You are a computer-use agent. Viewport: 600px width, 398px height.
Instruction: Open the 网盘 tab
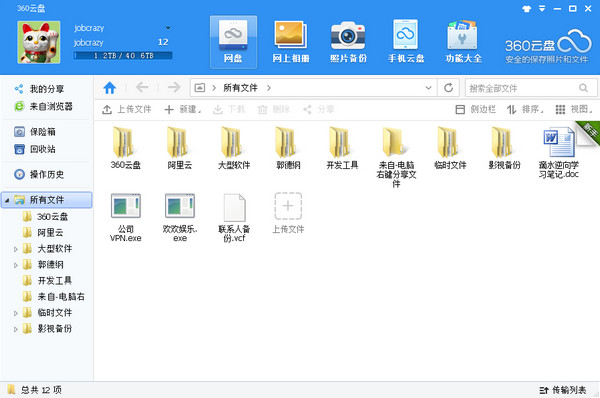coord(233,42)
